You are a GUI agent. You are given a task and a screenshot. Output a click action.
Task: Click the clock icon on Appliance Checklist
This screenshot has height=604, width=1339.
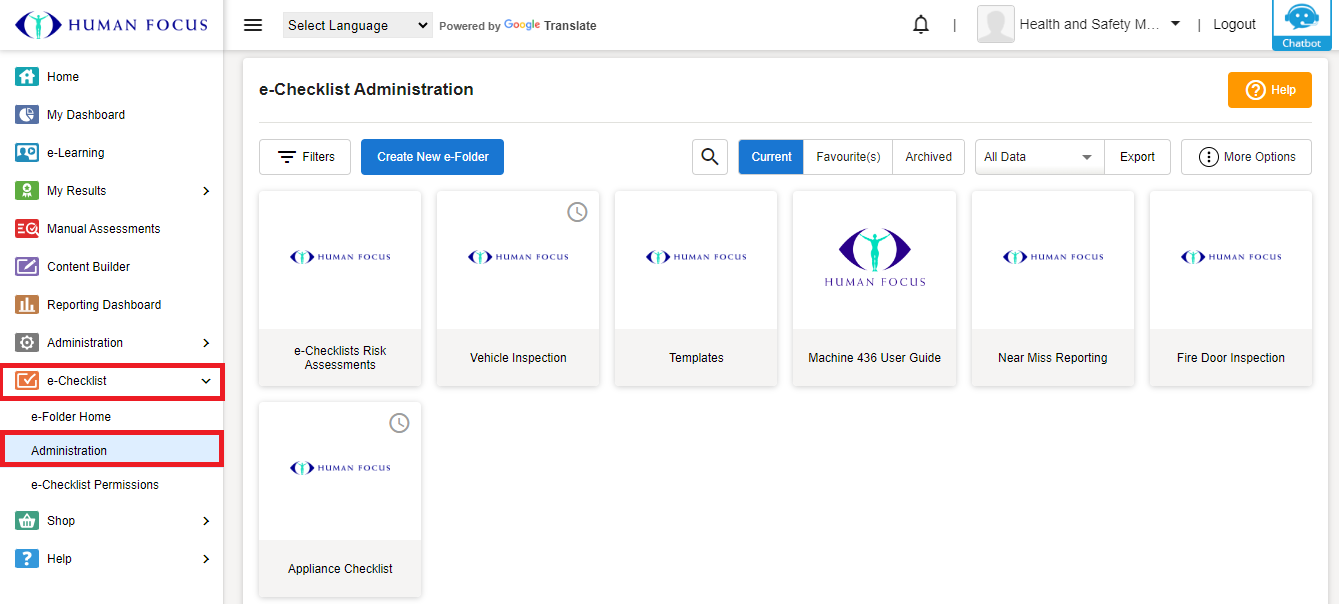click(x=399, y=423)
